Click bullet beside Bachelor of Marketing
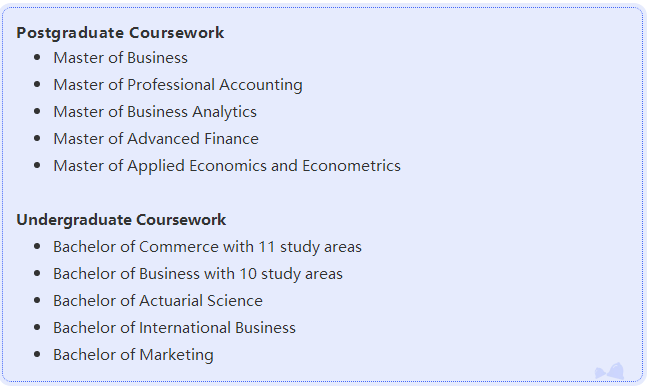This screenshot has height=386, width=648. pyautogui.click(x=37, y=354)
